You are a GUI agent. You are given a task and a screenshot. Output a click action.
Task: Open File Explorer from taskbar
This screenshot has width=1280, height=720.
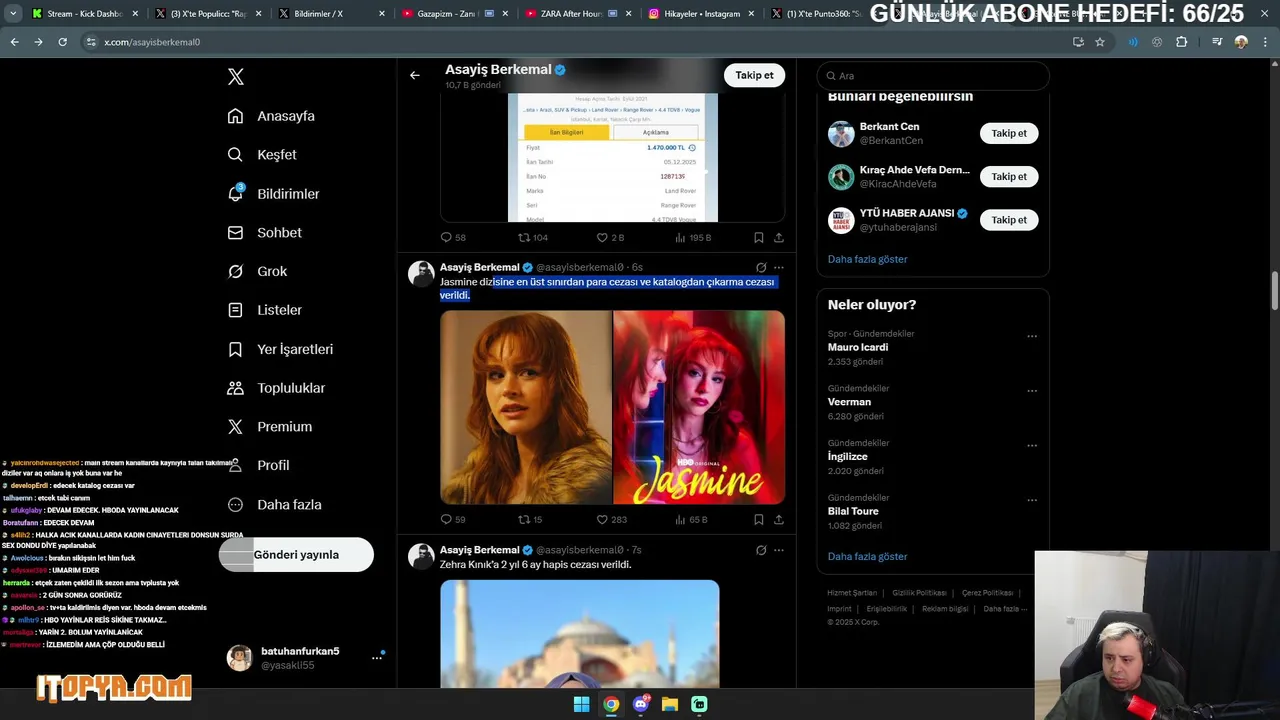coord(670,704)
